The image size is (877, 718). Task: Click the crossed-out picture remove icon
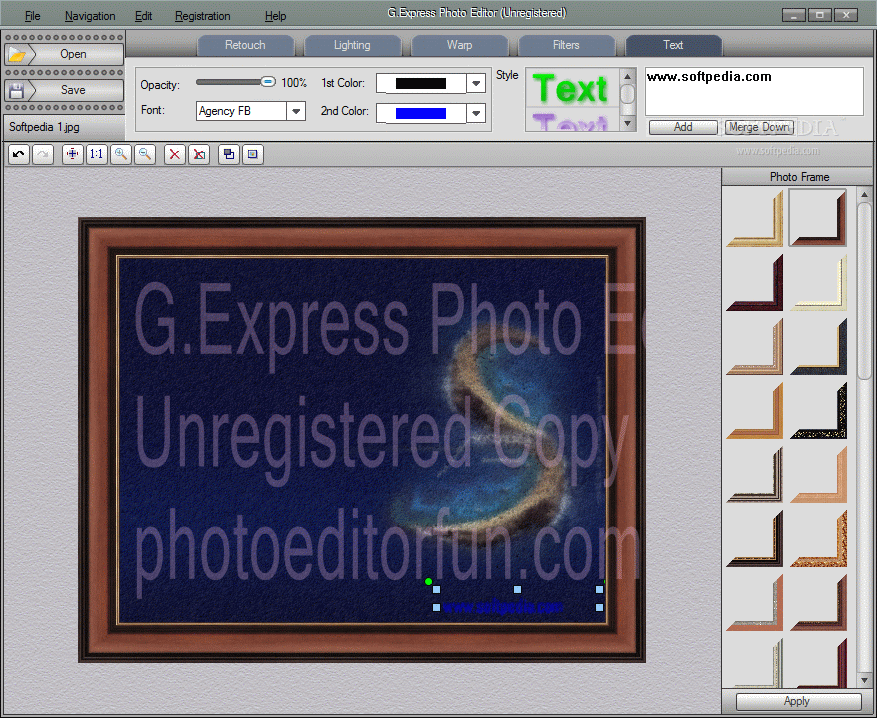click(x=199, y=154)
